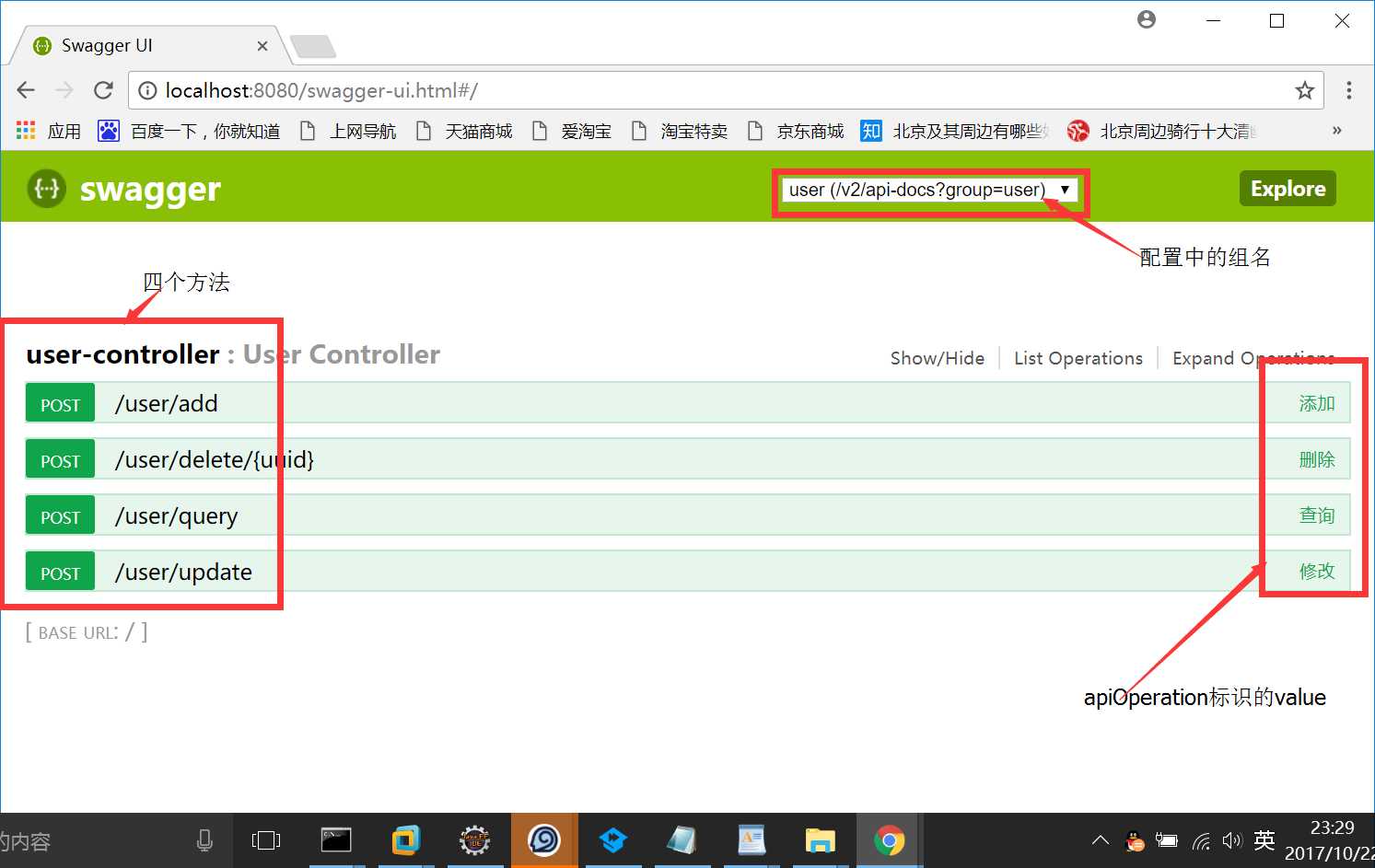Viewport: 1375px width, 868px height.
Task: Open the 百度一下 bookmark
Action: tap(189, 131)
